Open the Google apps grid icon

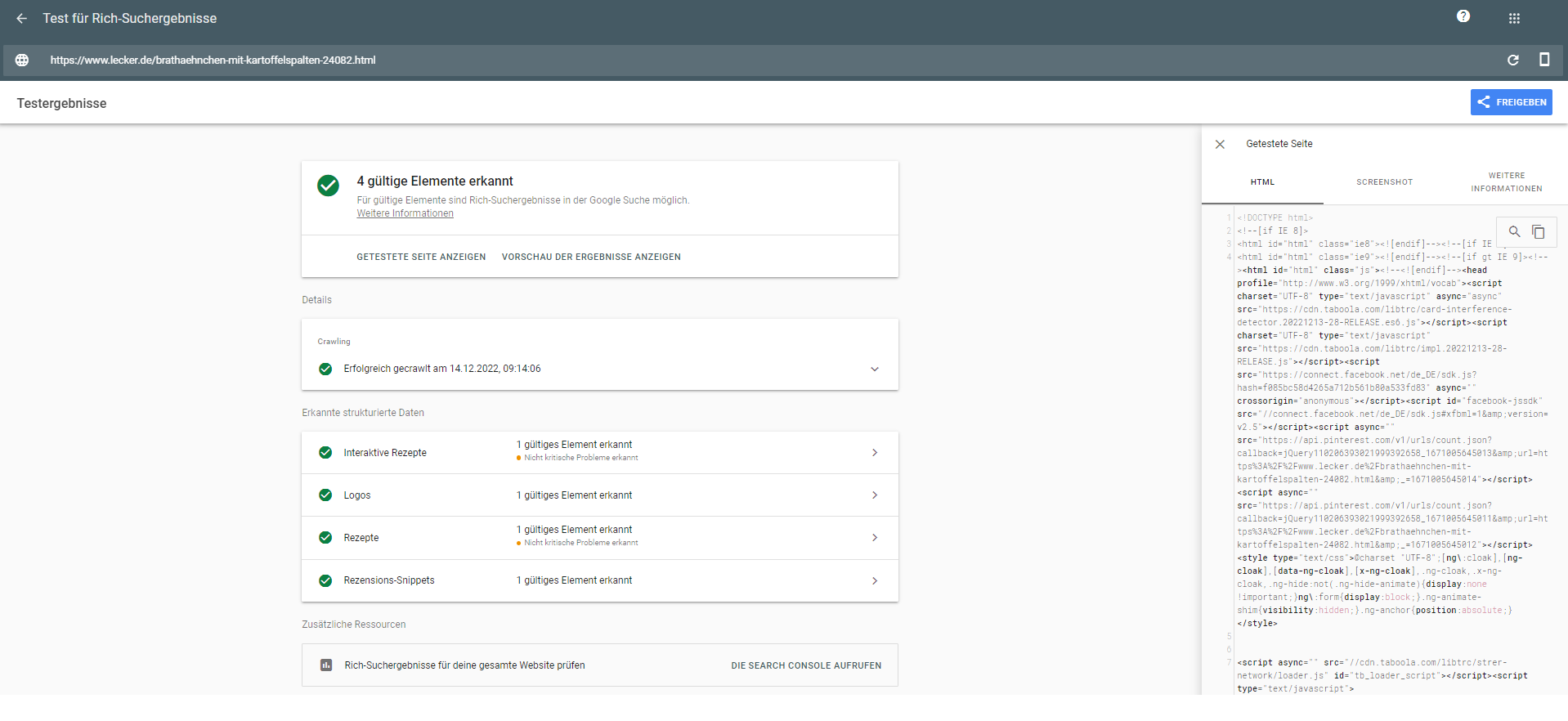pyautogui.click(x=1514, y=18)
